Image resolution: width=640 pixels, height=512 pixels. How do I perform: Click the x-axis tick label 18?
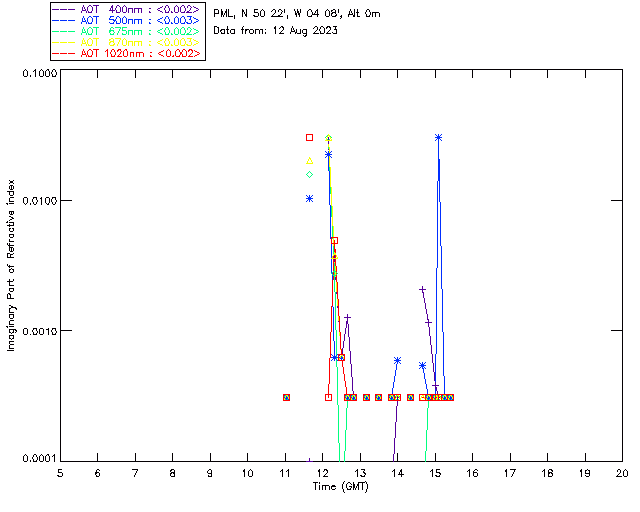(x=547, y=473)
